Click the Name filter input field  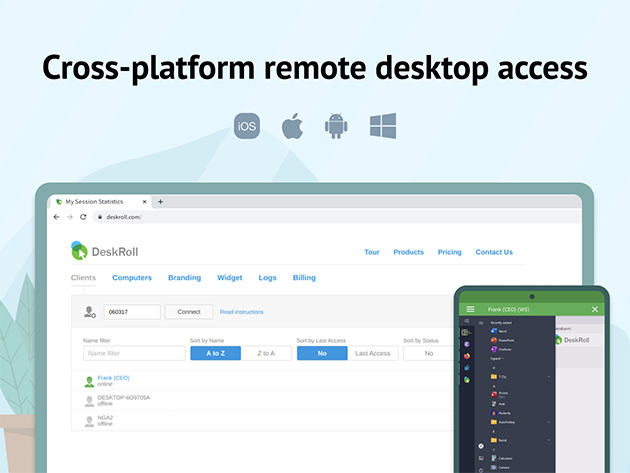[134, 353]
